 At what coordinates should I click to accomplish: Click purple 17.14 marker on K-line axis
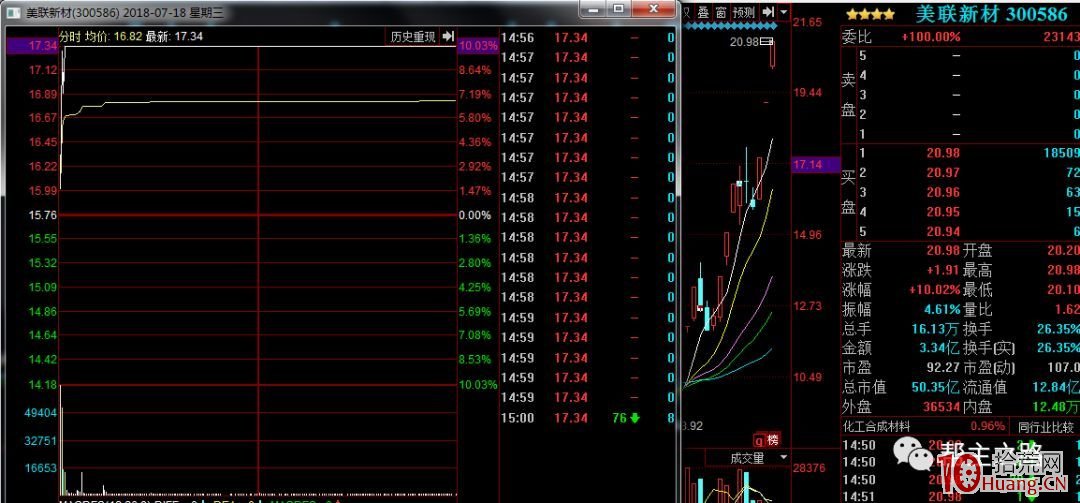click(816, 164)
